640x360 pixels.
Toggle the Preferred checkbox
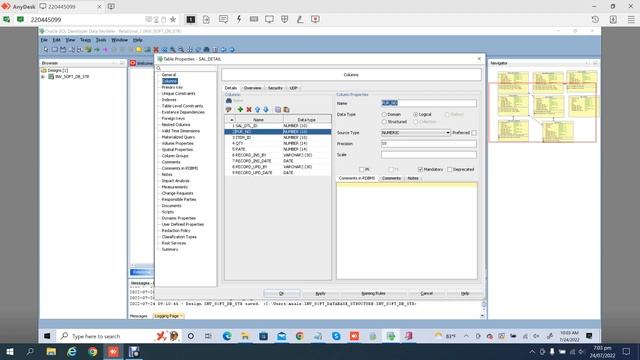pyautogui.click(x=474, y=133)
